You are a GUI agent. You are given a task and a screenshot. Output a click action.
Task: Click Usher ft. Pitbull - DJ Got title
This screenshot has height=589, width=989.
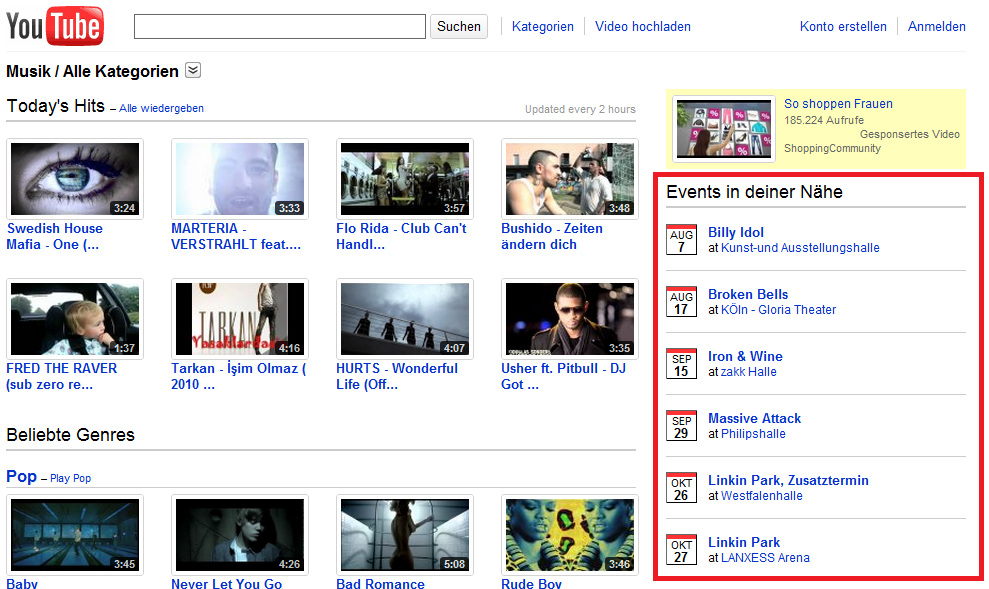click(563, 376)
